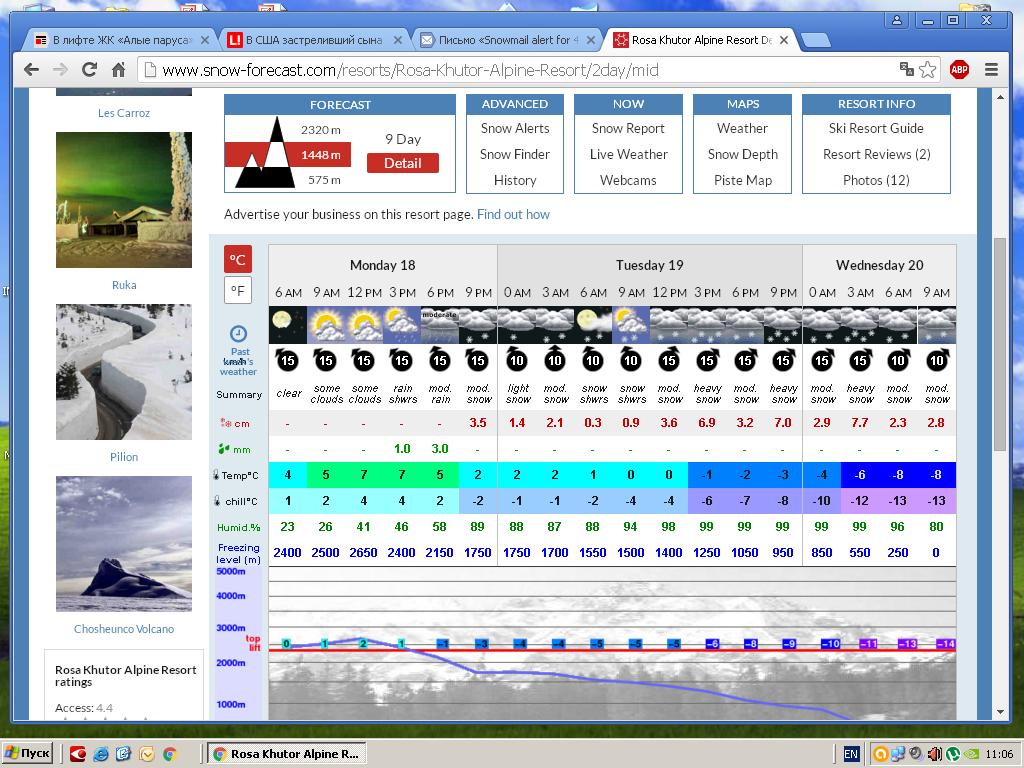This screenshot has width=1024, height=768.
Task: Launch Chrome from the quick launch bar
Action: [170, 754]
